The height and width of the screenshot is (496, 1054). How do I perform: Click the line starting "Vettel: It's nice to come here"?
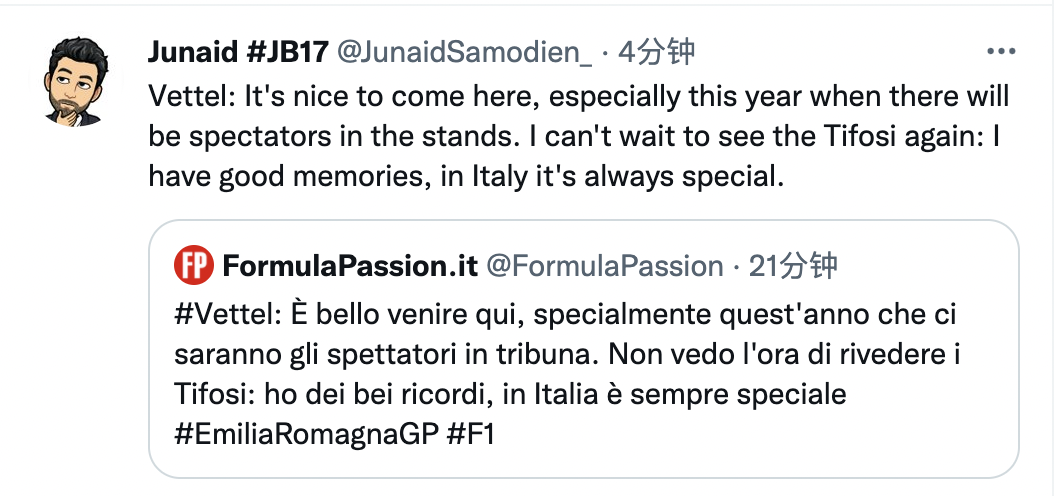coord(578,97)
